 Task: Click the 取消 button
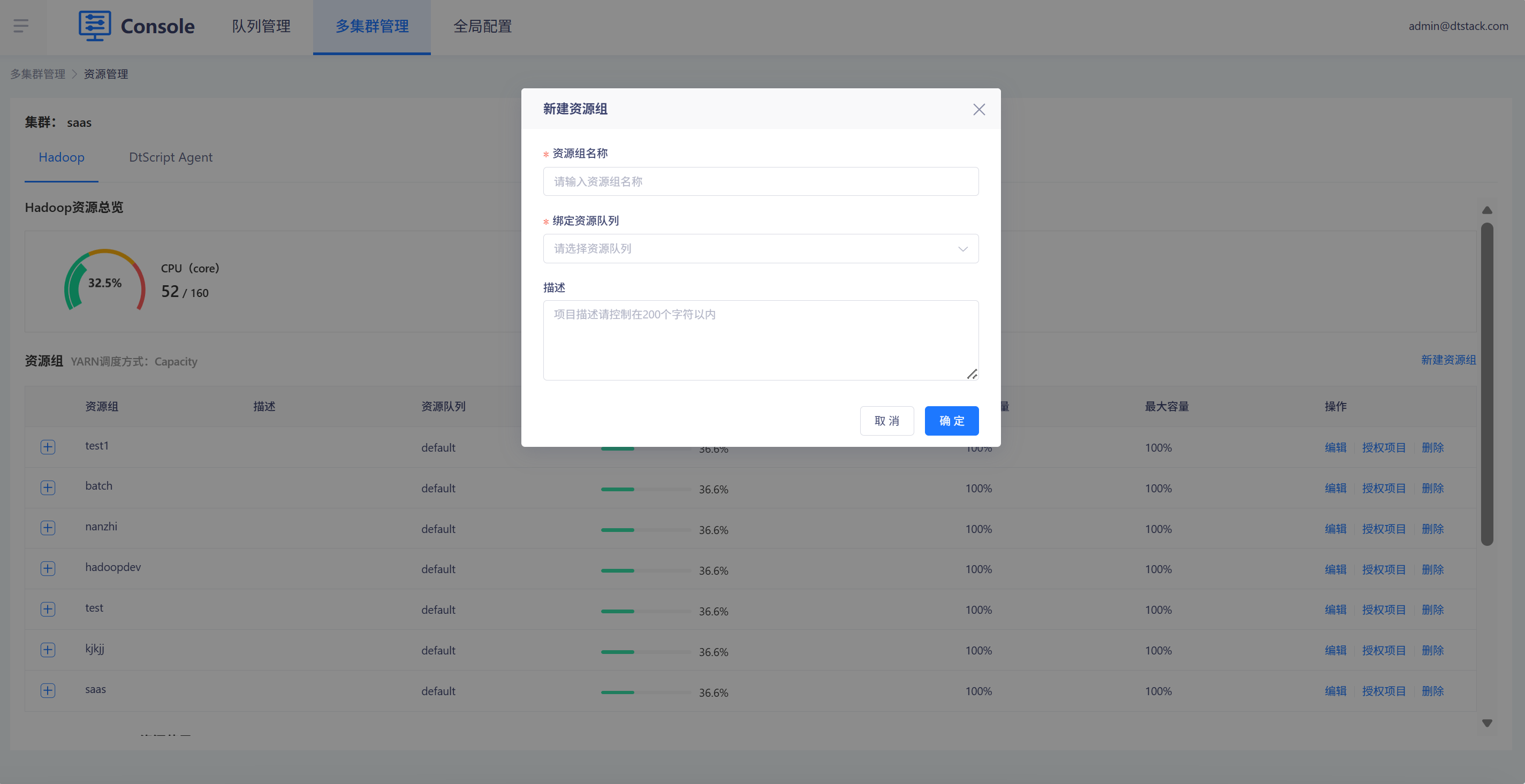click(887, 421)
